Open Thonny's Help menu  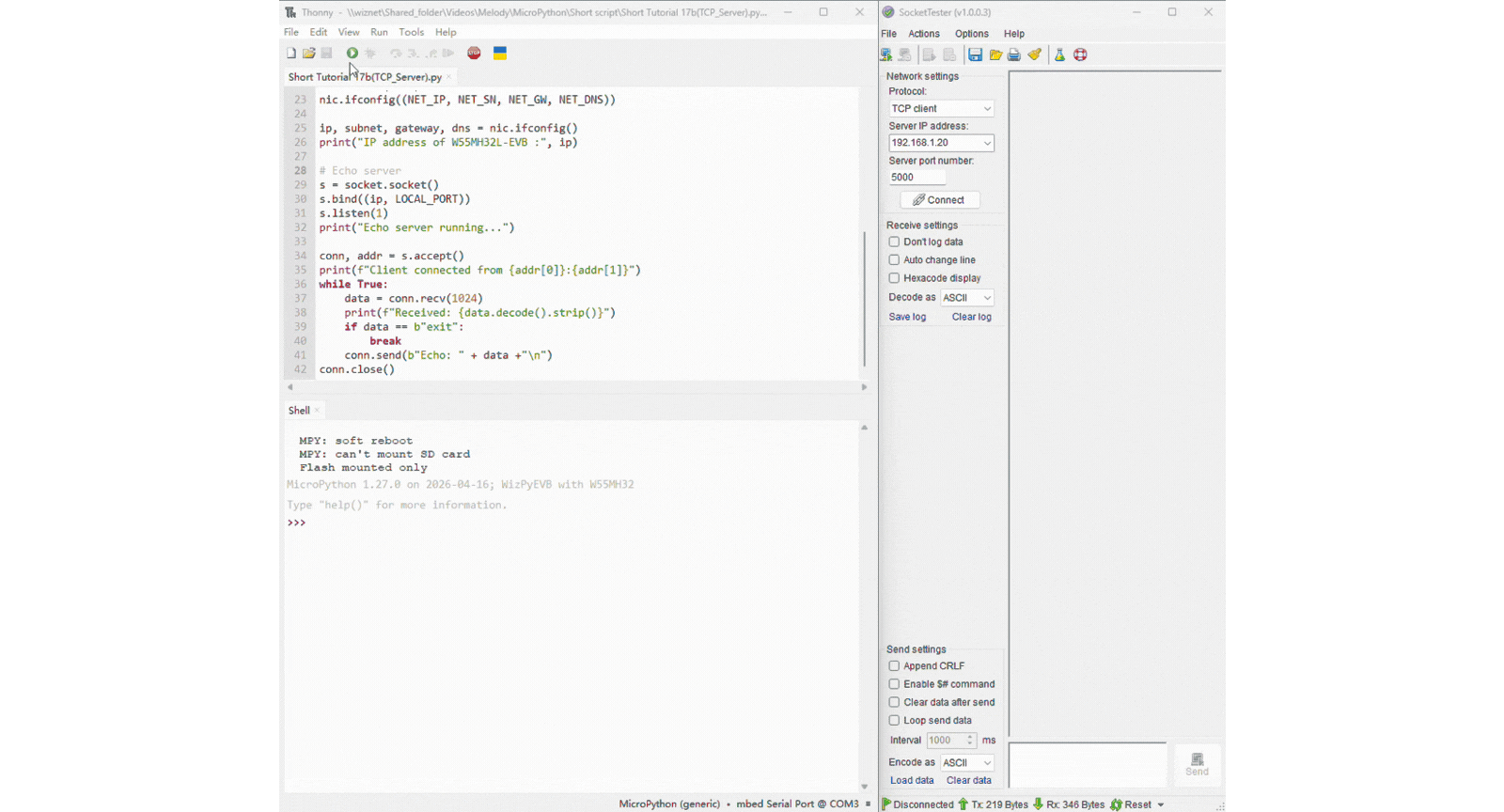(x=446, y=32)
